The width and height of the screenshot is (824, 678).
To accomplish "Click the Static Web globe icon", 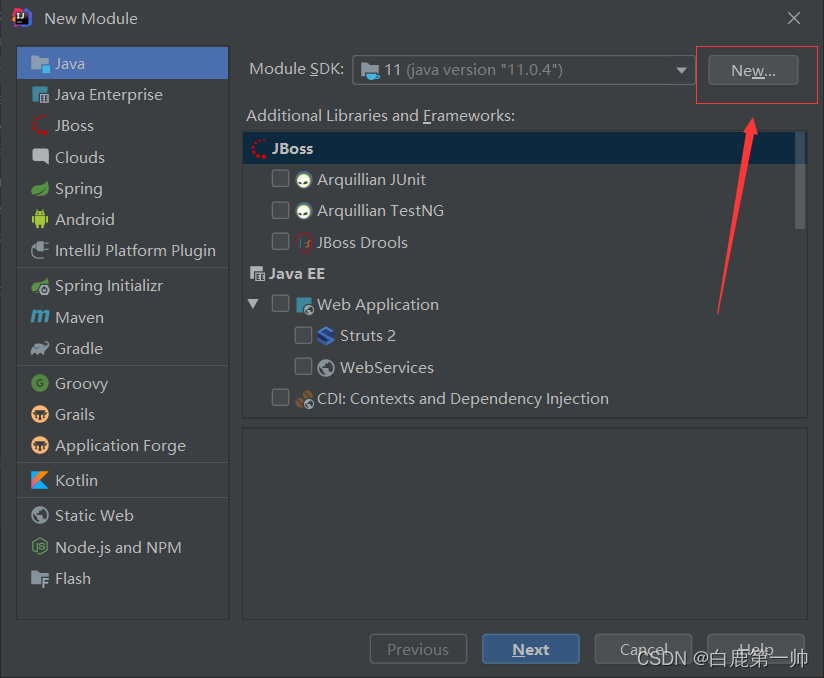I will click(x=40, y=515).
